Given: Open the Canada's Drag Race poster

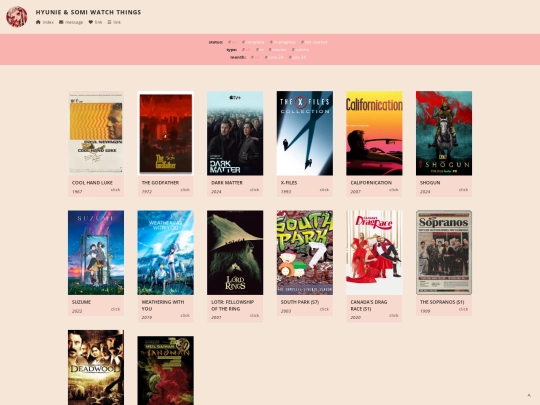Looking at the screenshot, I should point(374,252).
